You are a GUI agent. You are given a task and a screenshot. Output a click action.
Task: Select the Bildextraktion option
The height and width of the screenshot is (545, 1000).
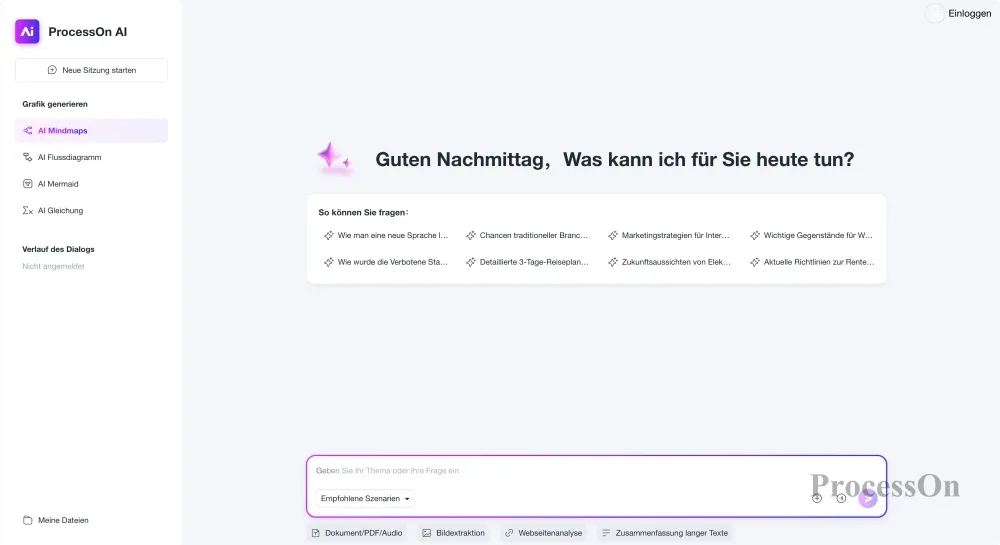453,533
